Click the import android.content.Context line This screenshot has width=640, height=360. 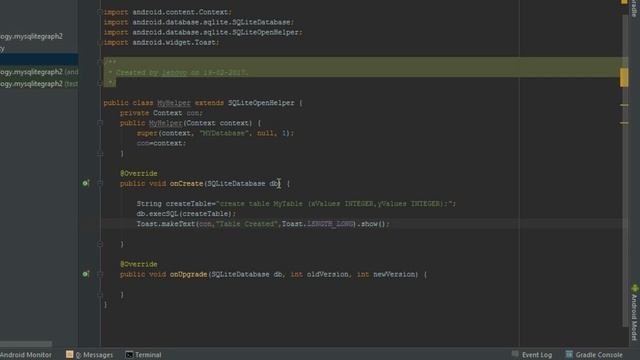[168, 12]
